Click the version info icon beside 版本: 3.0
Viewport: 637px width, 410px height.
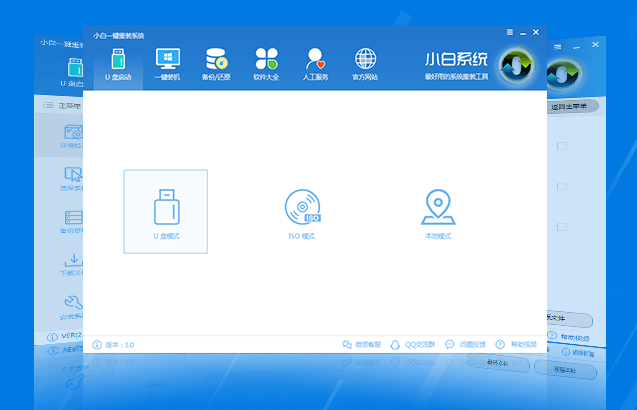tap(97, 345)
